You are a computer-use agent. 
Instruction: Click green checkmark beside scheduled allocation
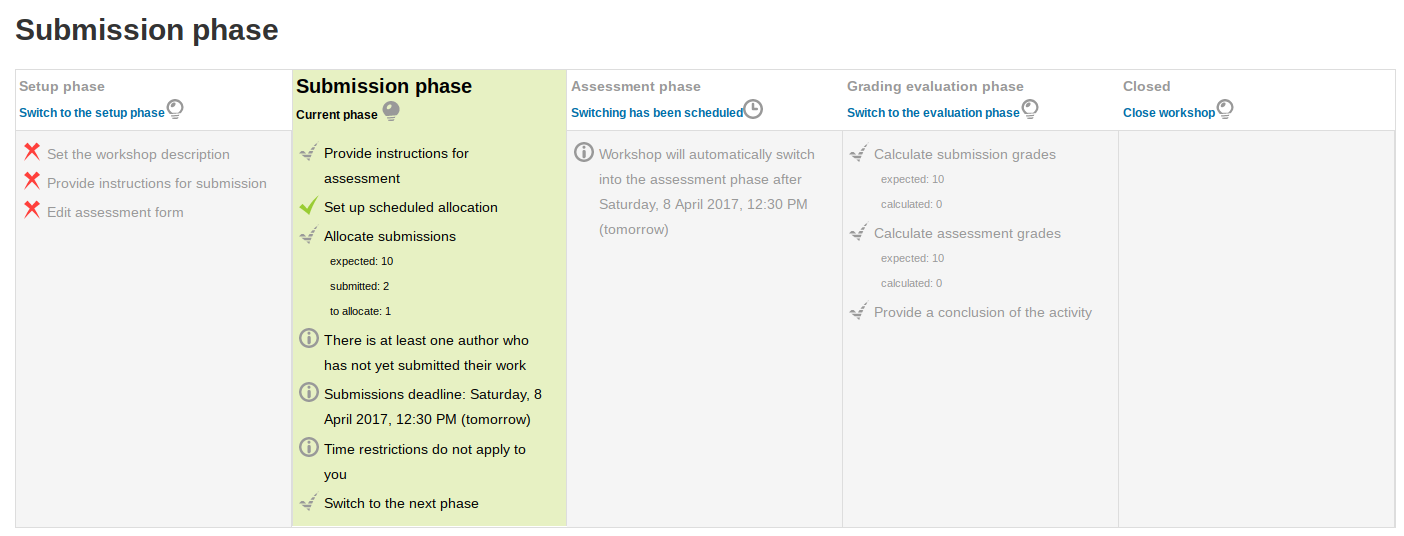(x=309, y=206)
